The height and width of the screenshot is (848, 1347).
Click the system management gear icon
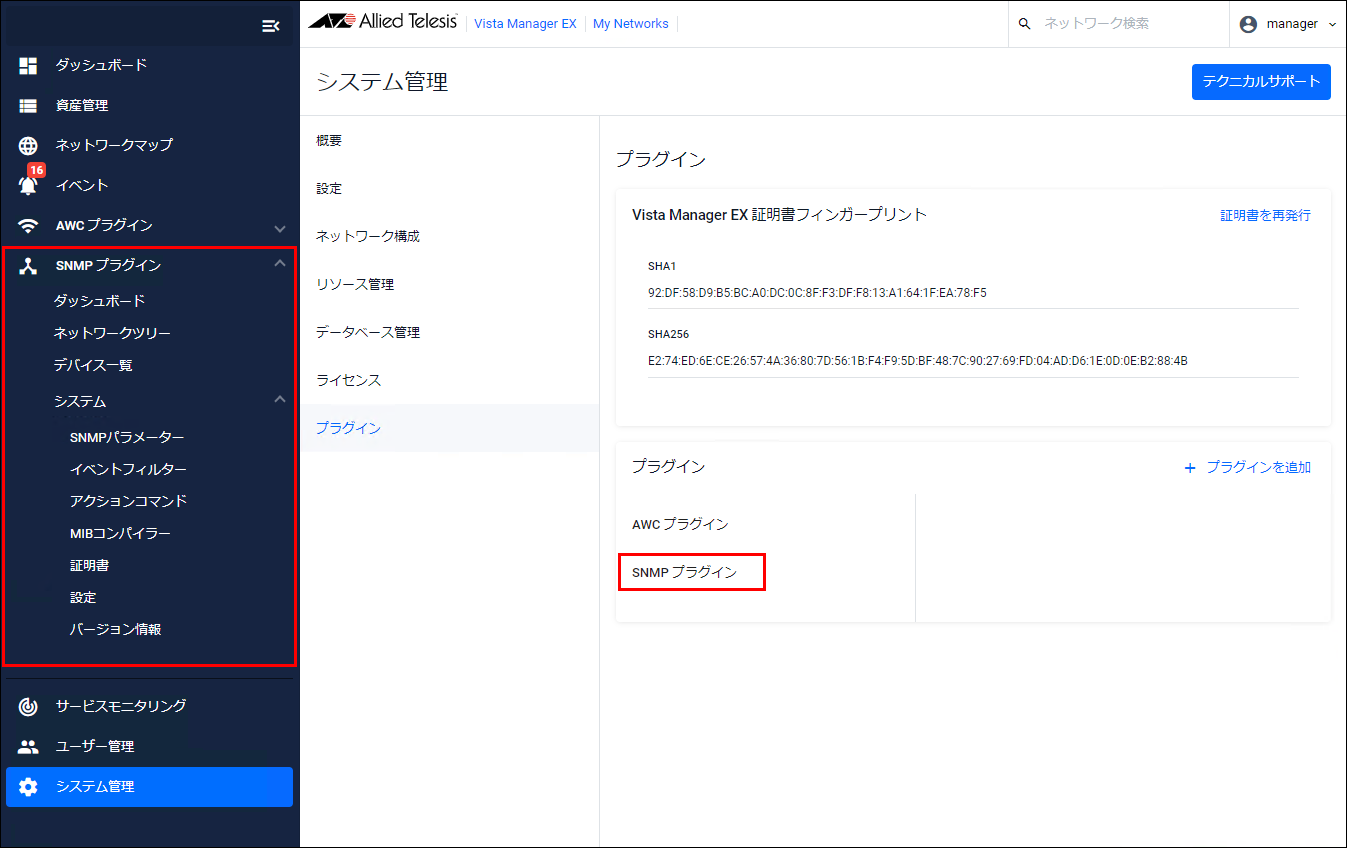point(28,787)
